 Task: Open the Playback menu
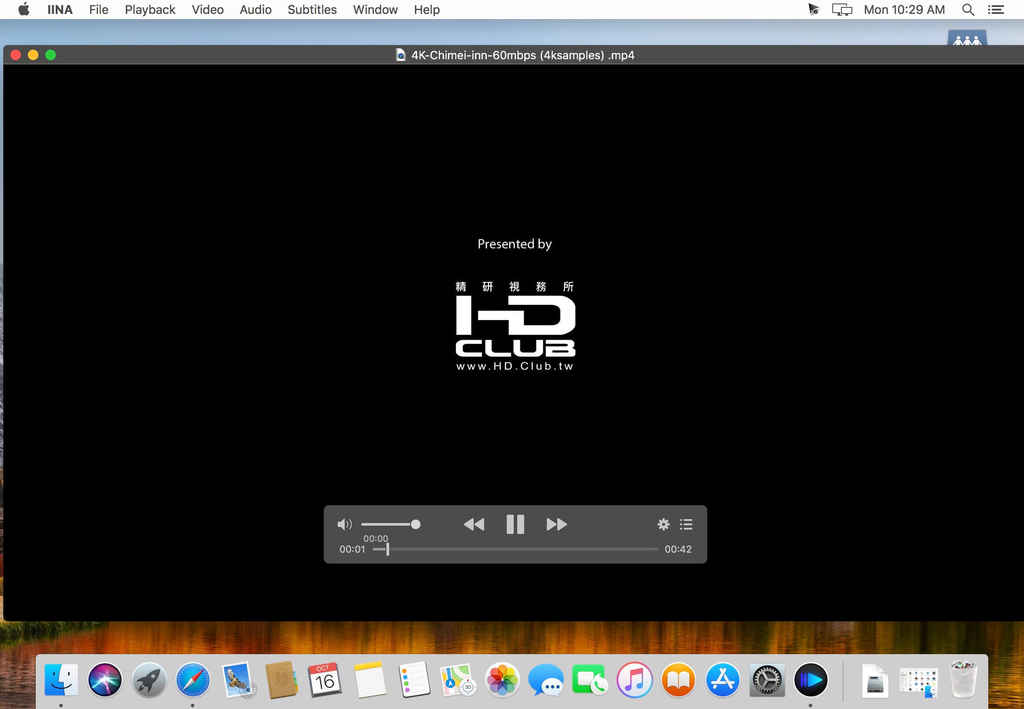(150, 10)
